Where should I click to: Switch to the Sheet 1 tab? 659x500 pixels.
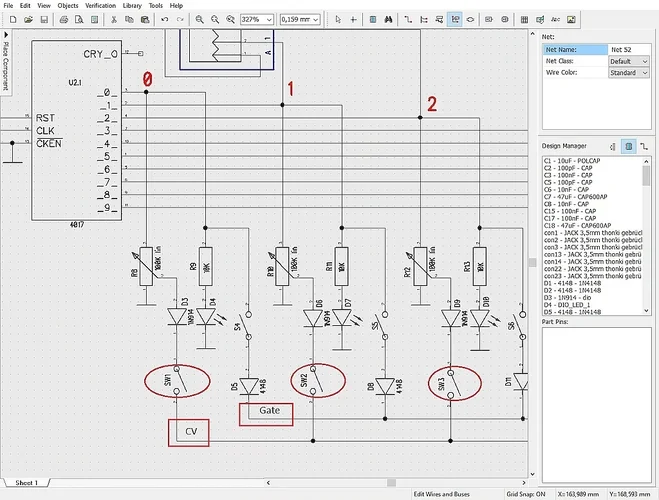(x=26, y=482)
